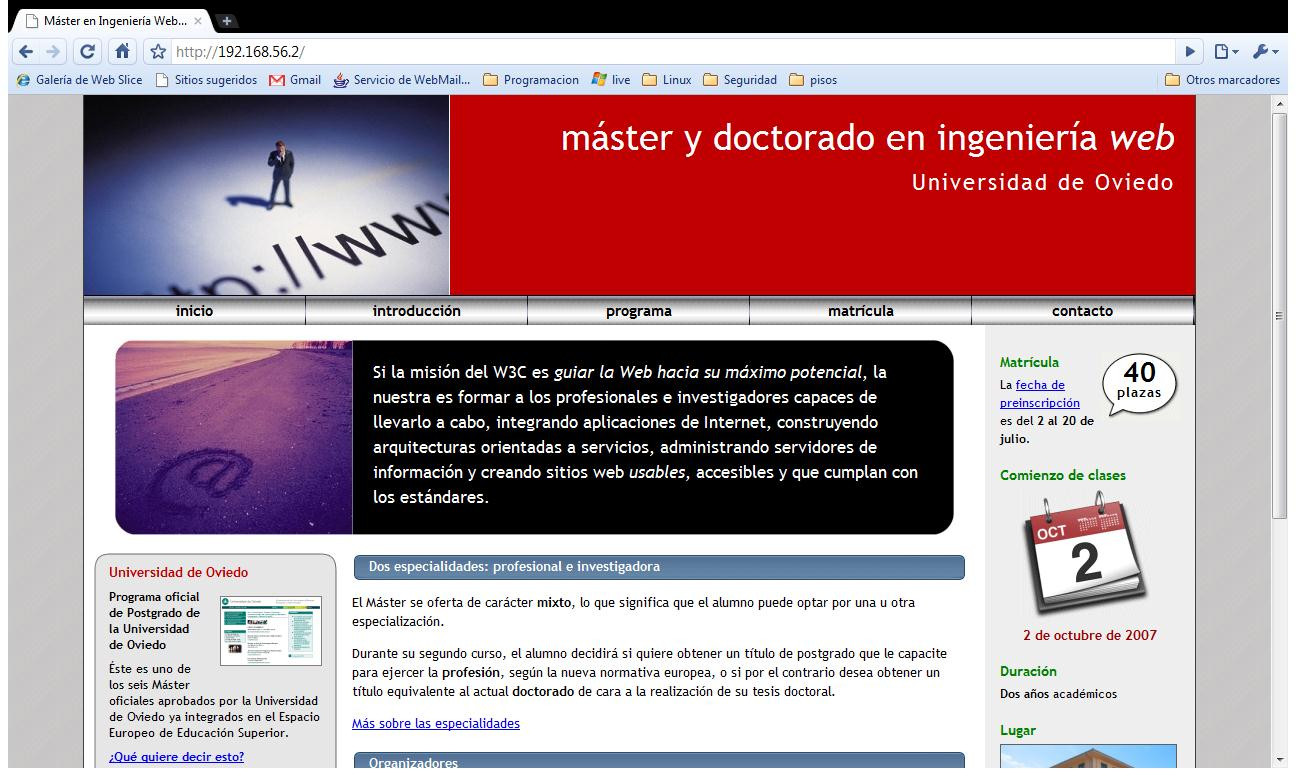Follow the fecha de preinscripción link
The width and height of the screenshot is (1296, 776).
[x=1040, y=394]
